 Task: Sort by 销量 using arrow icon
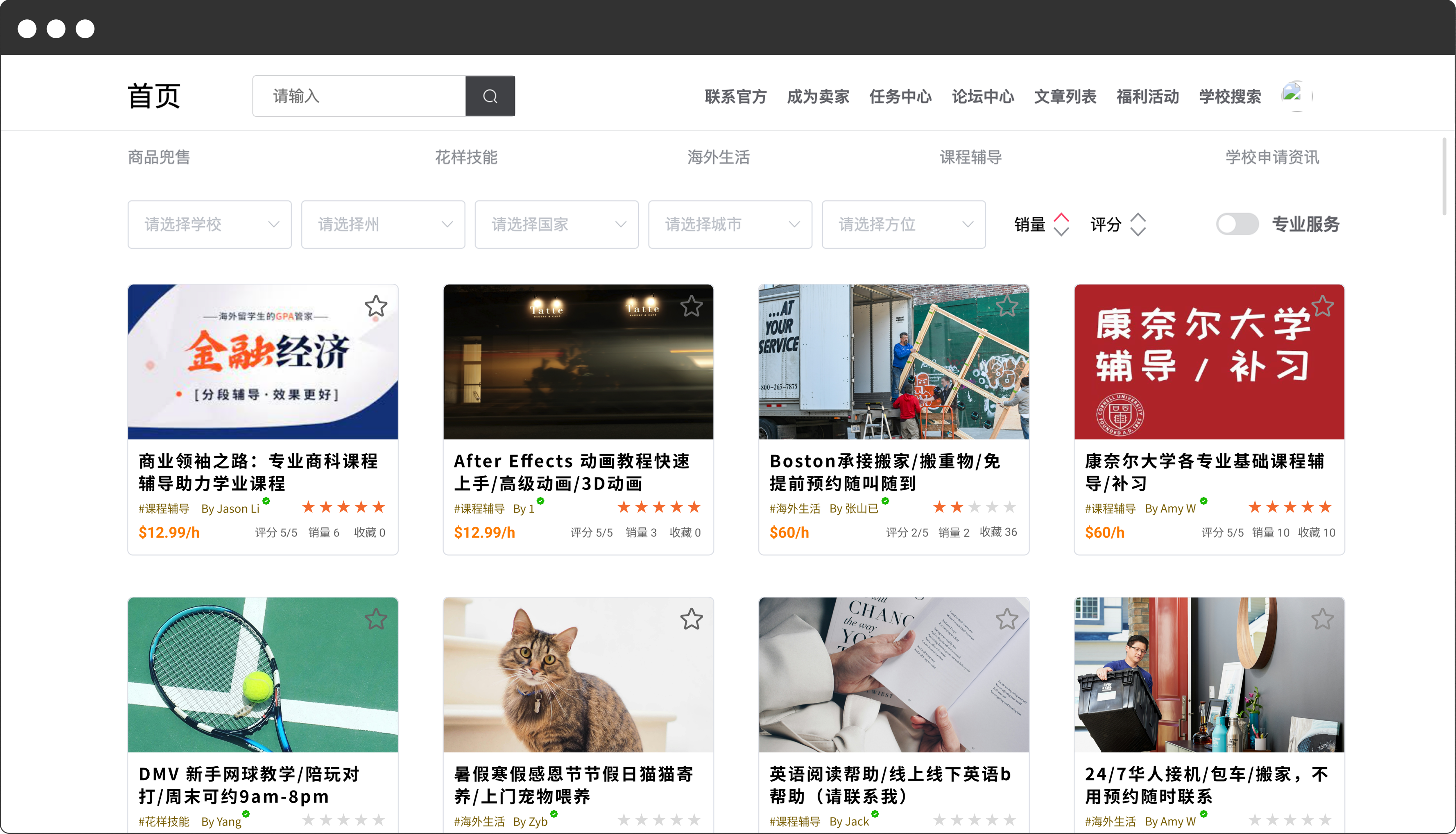click(x=1061, y=224)
